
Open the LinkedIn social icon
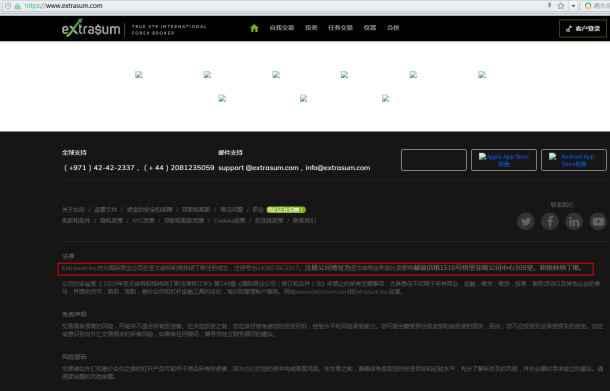click(574, 221)
